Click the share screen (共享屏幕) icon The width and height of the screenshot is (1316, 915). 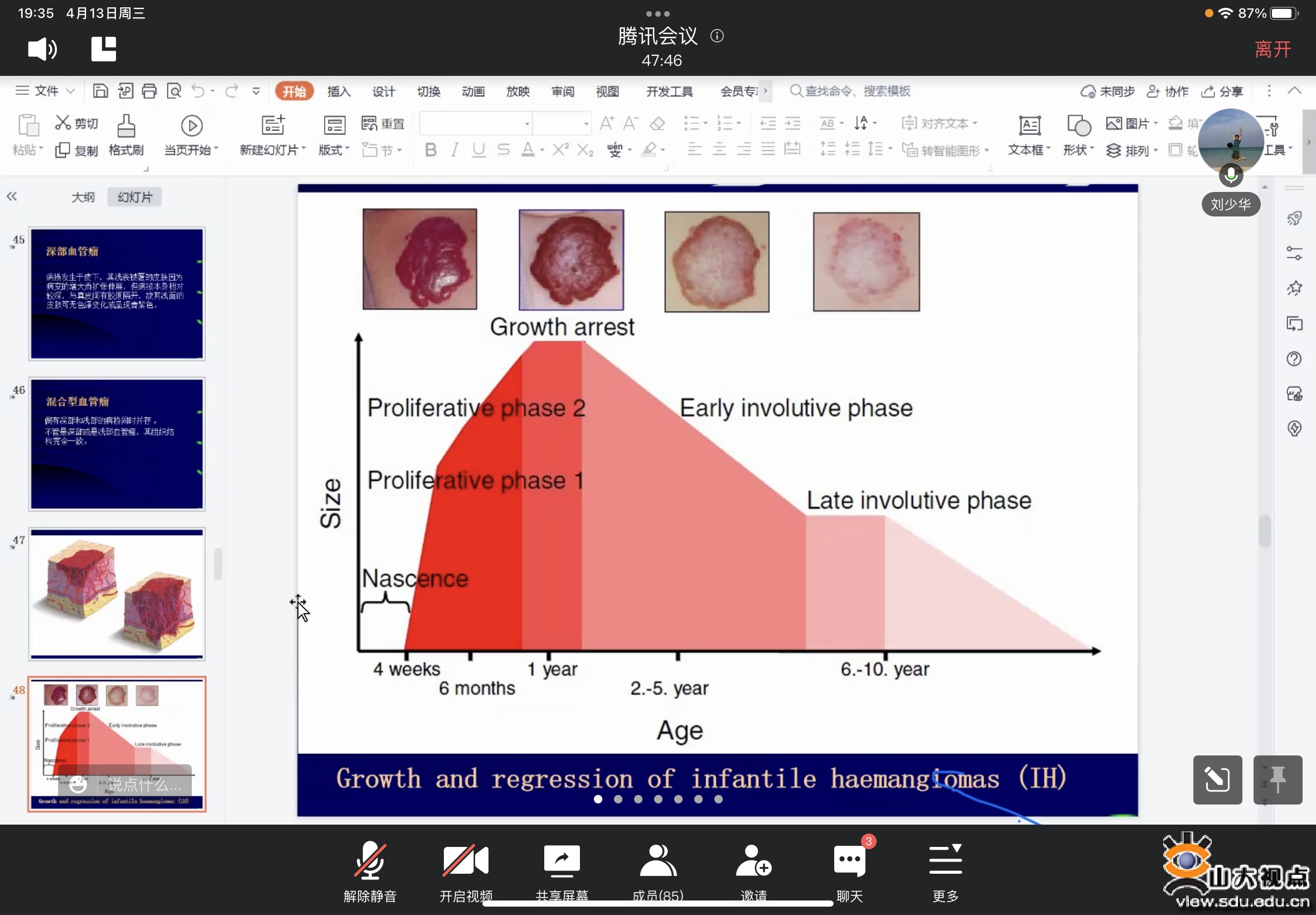[x=562, y=860]
